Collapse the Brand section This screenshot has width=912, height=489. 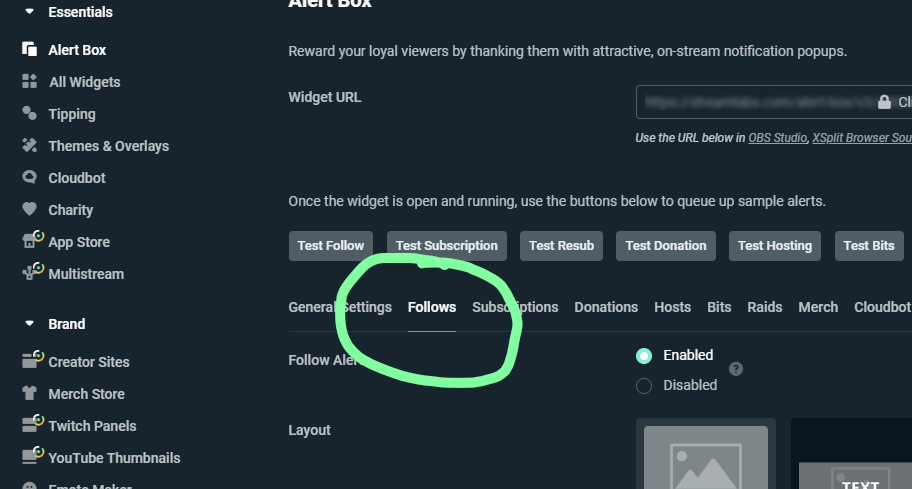click(x=29, y=324)
